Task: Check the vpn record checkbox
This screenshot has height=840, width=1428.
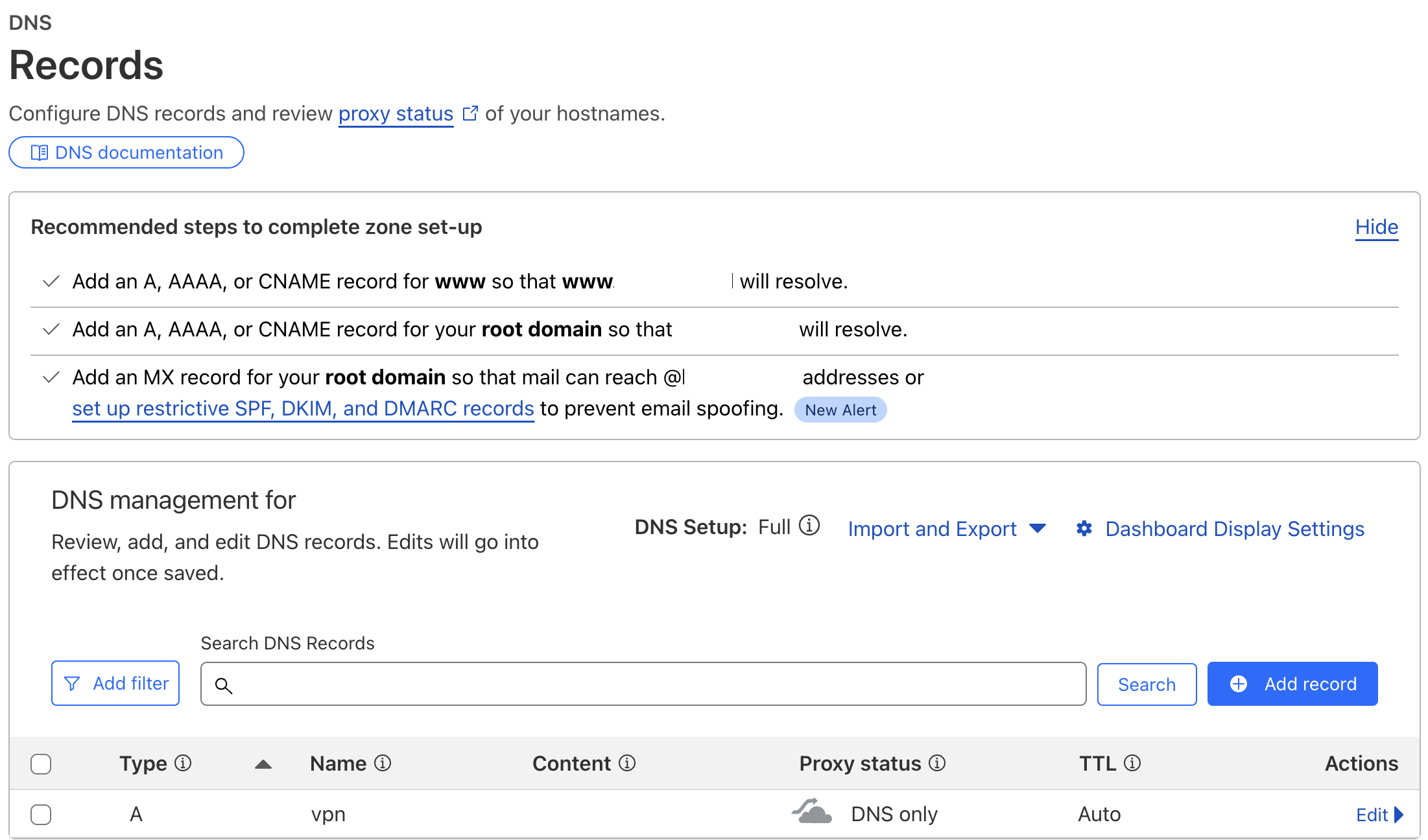Action: [x=41, y=814]
